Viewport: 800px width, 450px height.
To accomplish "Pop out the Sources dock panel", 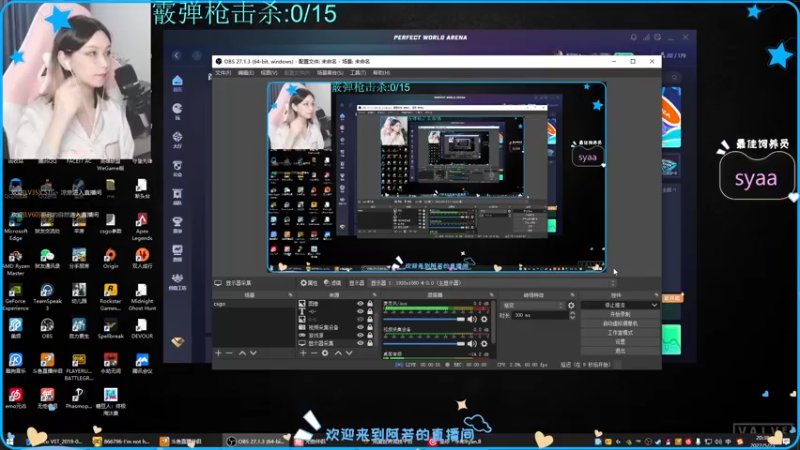I will point(374,295).
